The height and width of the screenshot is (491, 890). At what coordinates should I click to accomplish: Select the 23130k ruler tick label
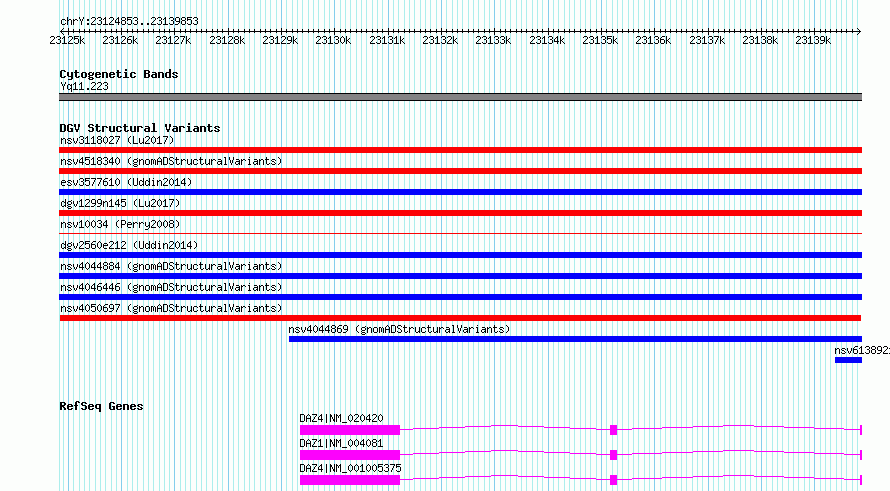333,40
